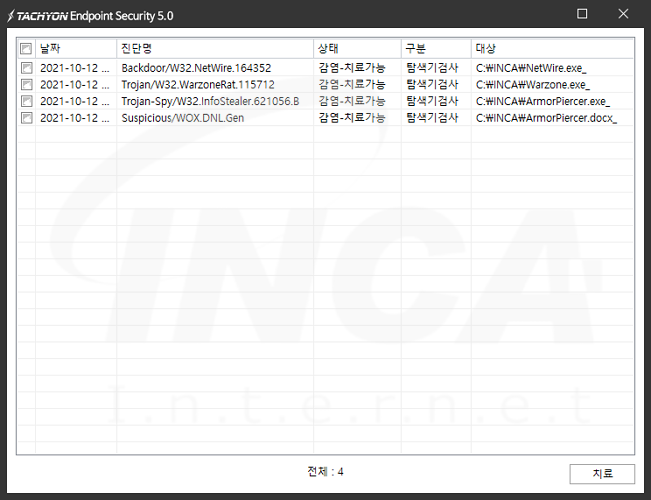Select Trojan-Spy/W32.InfoStealer.621056.B diagnosis name
This screenshot has height=500, width=651.
point(210,101)
